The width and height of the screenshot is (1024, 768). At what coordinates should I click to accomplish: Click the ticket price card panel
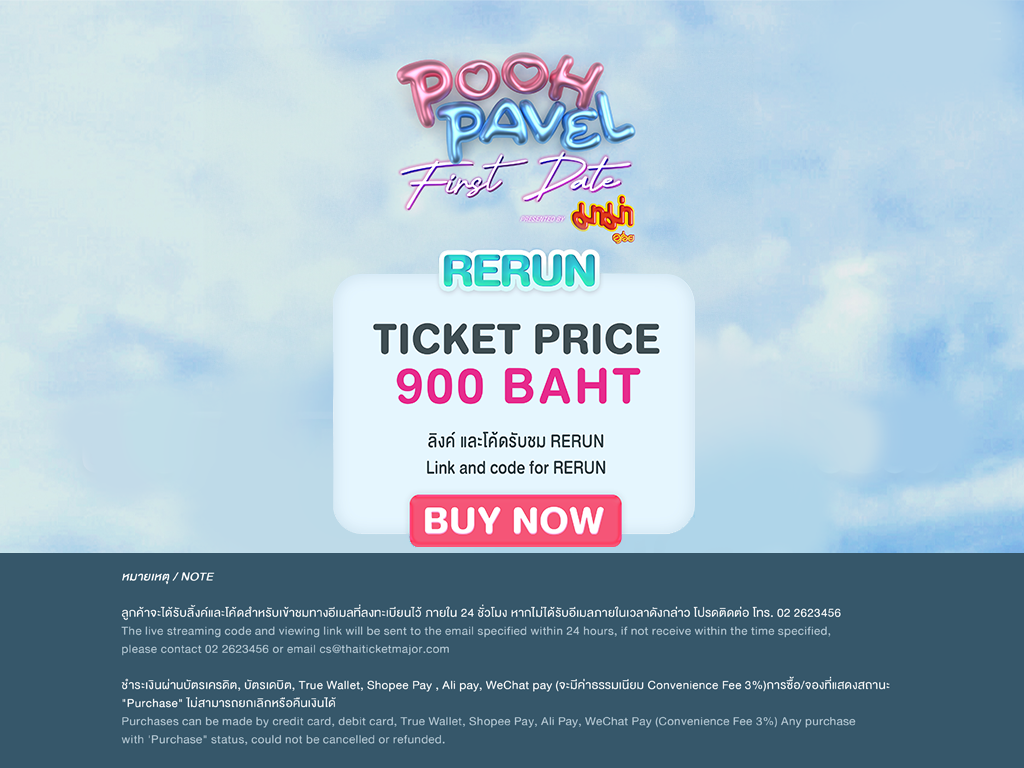pyautogui.click(x=514, y=404)
